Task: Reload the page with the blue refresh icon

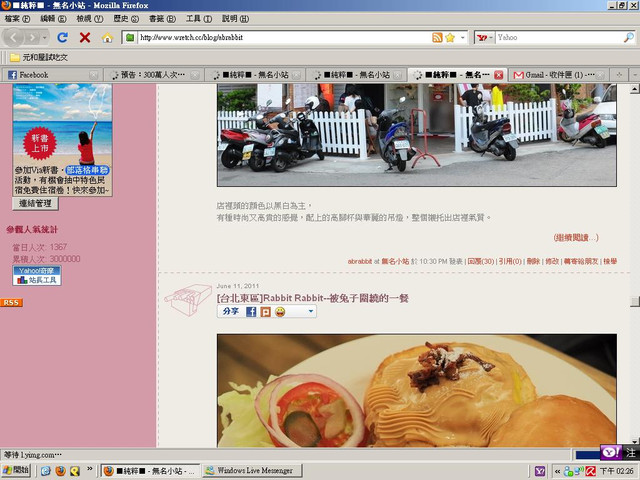Action: click(62, 38)
